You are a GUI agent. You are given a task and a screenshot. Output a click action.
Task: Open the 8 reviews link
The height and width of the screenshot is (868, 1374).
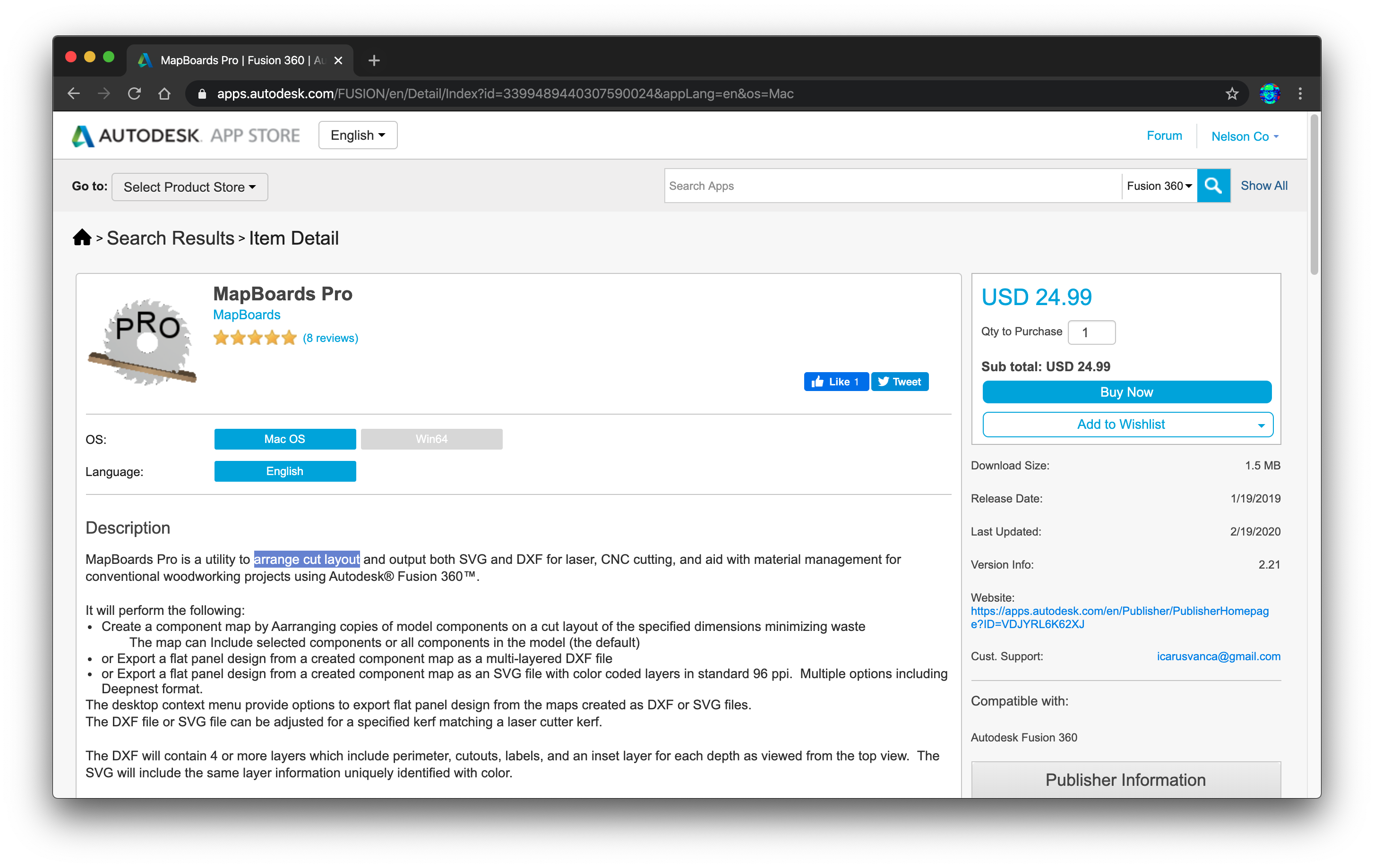pos(330,338)
